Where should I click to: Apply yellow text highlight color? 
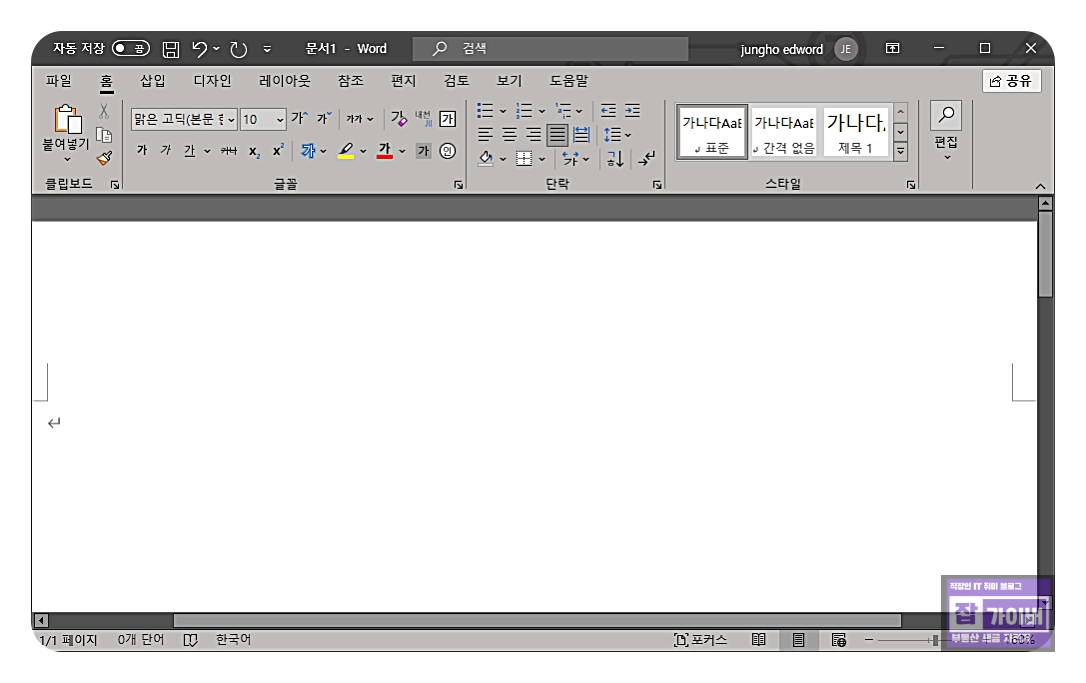coord(346,150)
